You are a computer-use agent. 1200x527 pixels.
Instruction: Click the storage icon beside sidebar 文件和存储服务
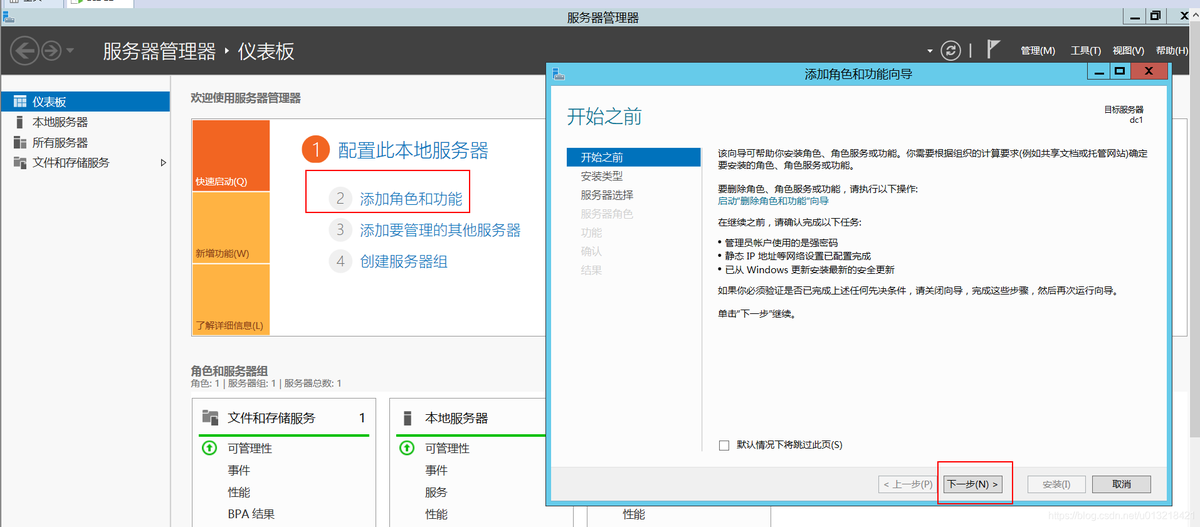point(20,162)
